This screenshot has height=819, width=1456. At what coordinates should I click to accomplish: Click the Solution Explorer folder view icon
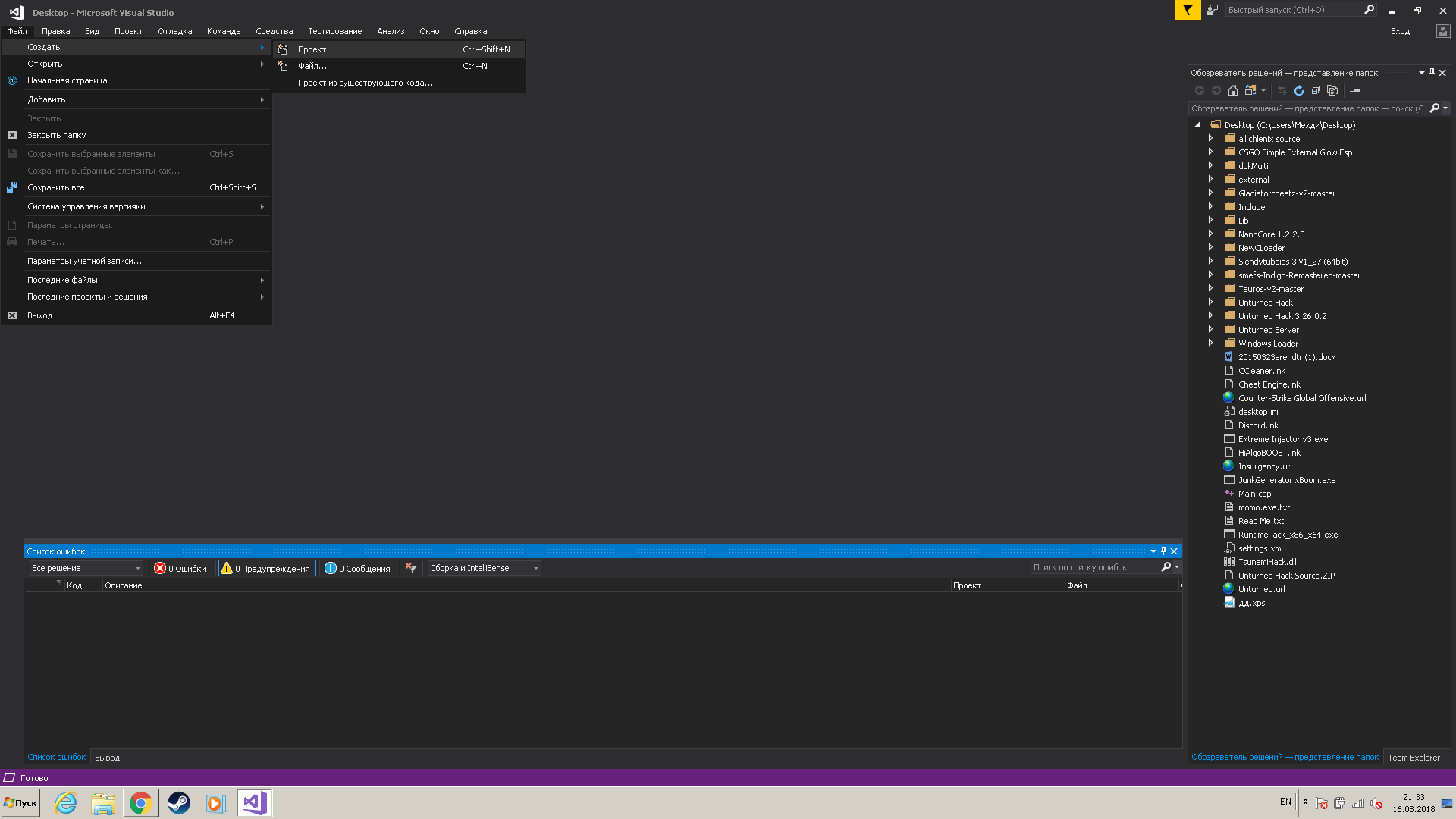[1250, 90]
